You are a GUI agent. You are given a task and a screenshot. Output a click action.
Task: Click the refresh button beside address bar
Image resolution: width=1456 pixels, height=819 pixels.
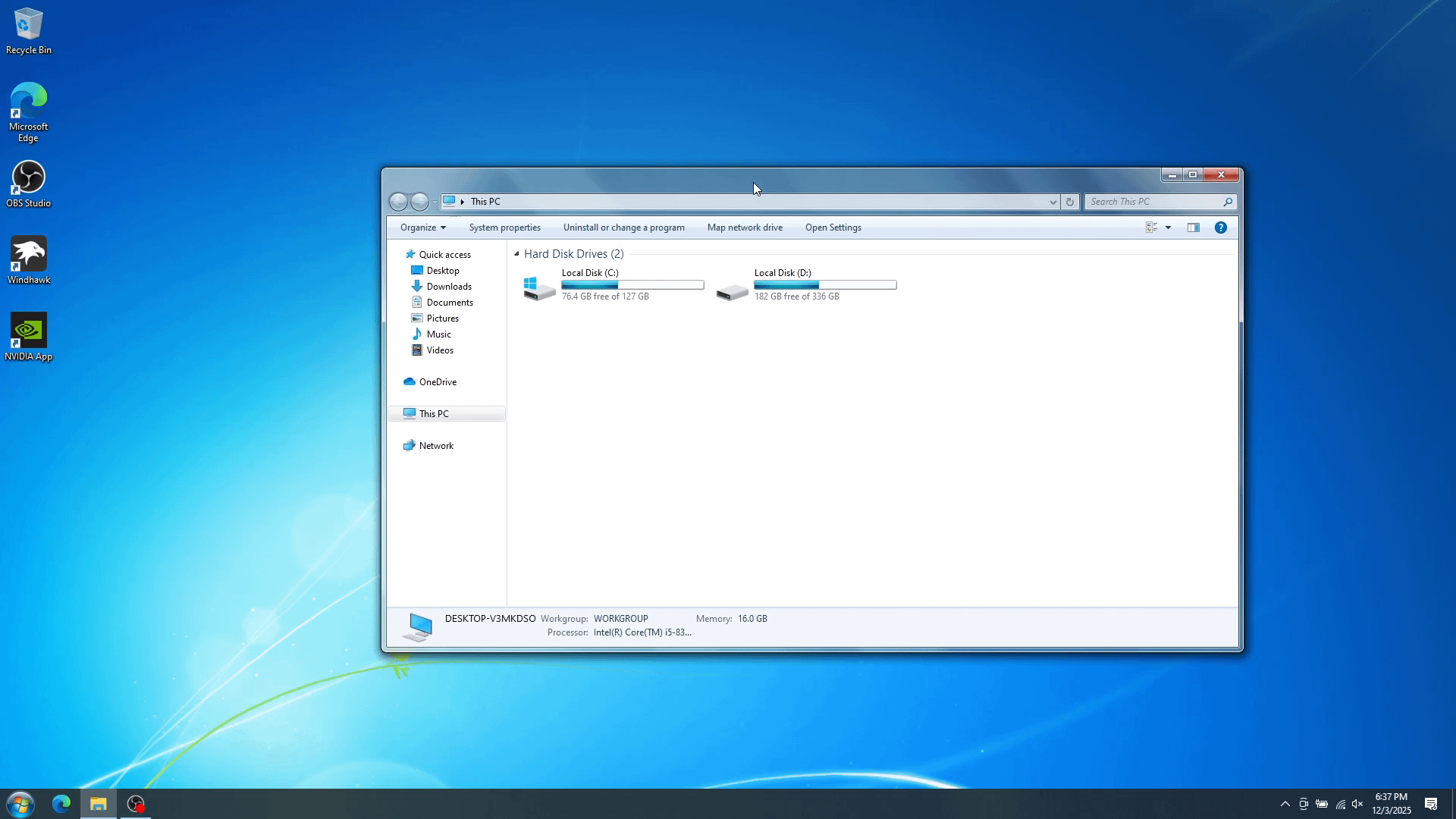[1070, 202]
